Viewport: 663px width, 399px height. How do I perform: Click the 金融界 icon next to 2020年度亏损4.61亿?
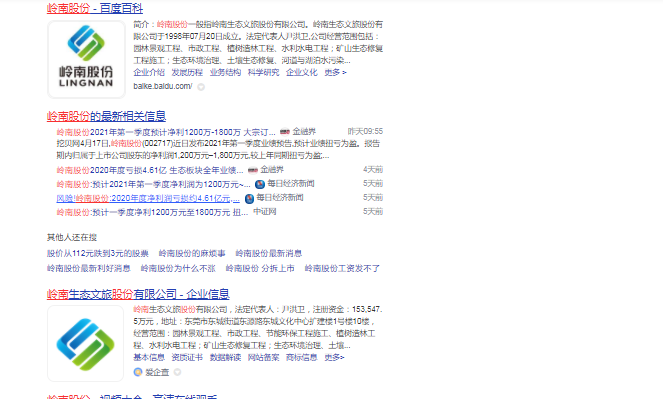(253, 170)
